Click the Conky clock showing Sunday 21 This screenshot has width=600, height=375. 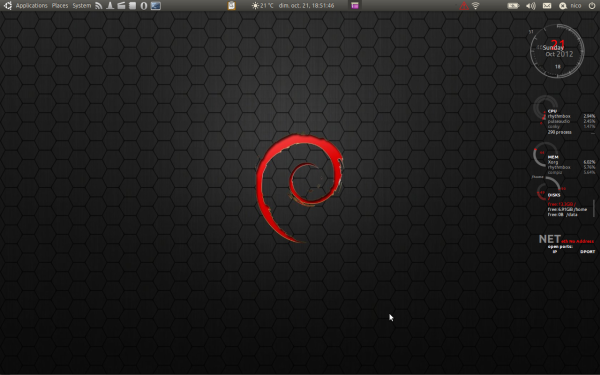(557, 51)
